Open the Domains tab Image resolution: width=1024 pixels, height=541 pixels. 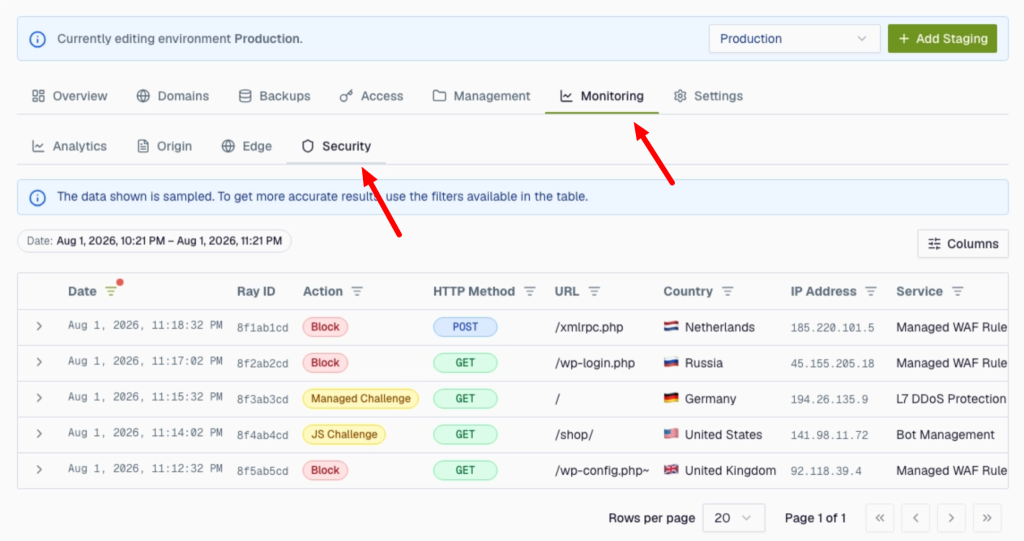point(172,96)
